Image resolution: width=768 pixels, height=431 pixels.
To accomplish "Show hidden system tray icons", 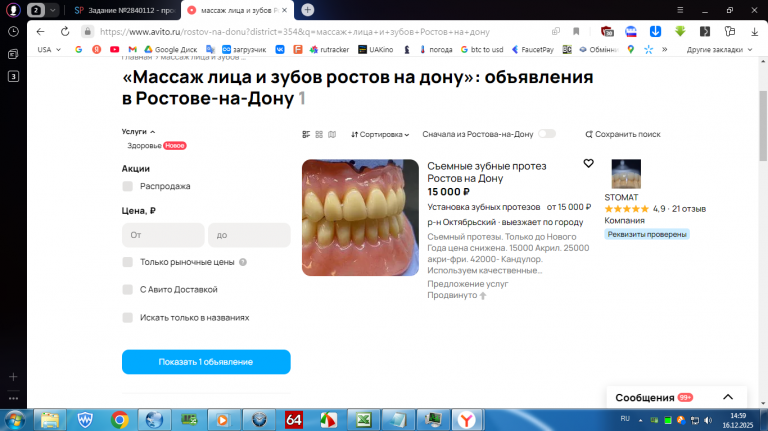I will (640, 420).
